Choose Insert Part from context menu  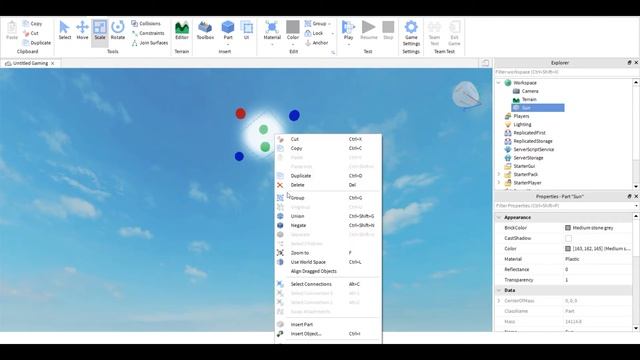[328, 324]
